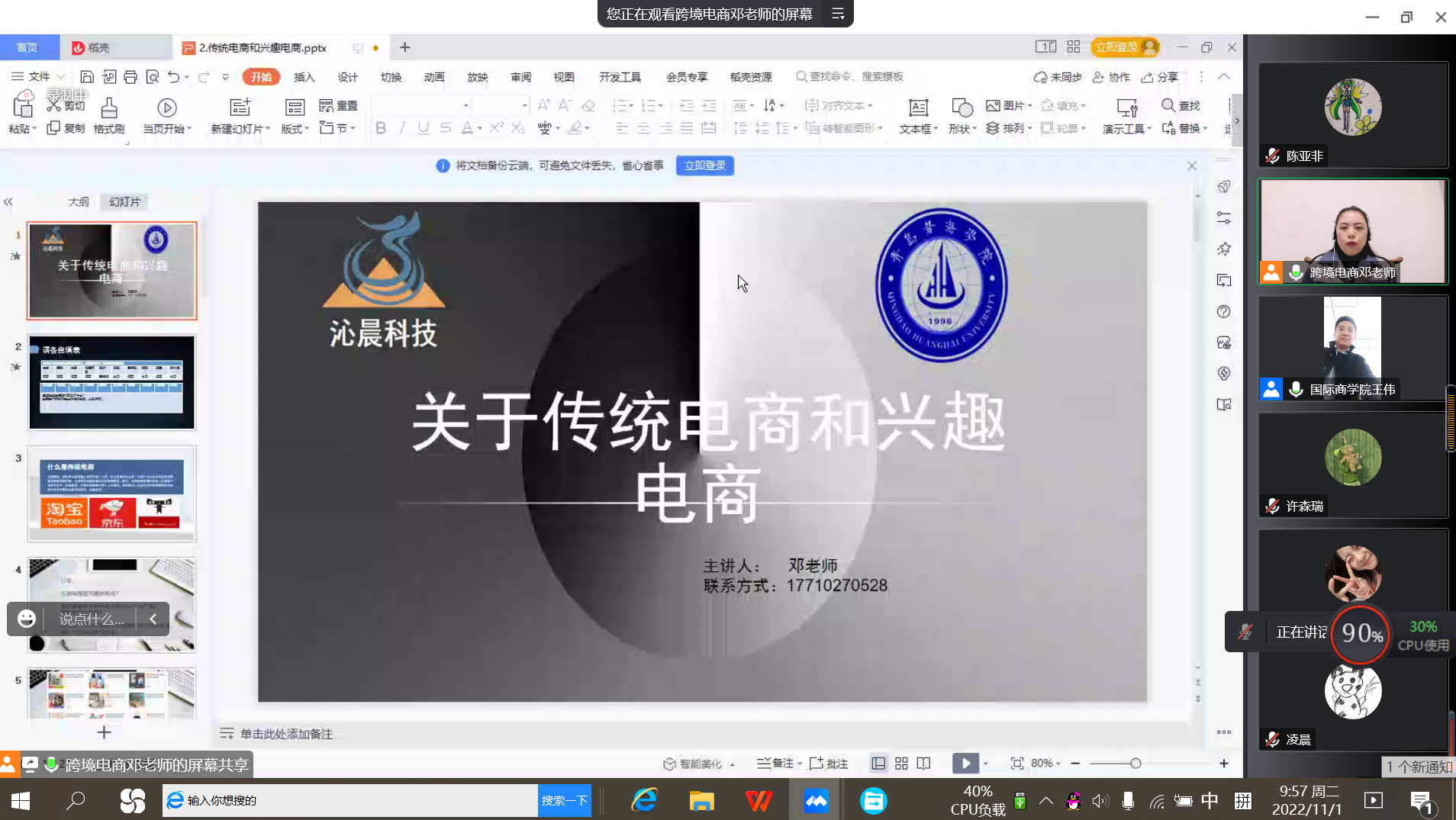Expand the New Slide dropdown
The width and height of the screenshot is (1456, 820).
[268, 129]
